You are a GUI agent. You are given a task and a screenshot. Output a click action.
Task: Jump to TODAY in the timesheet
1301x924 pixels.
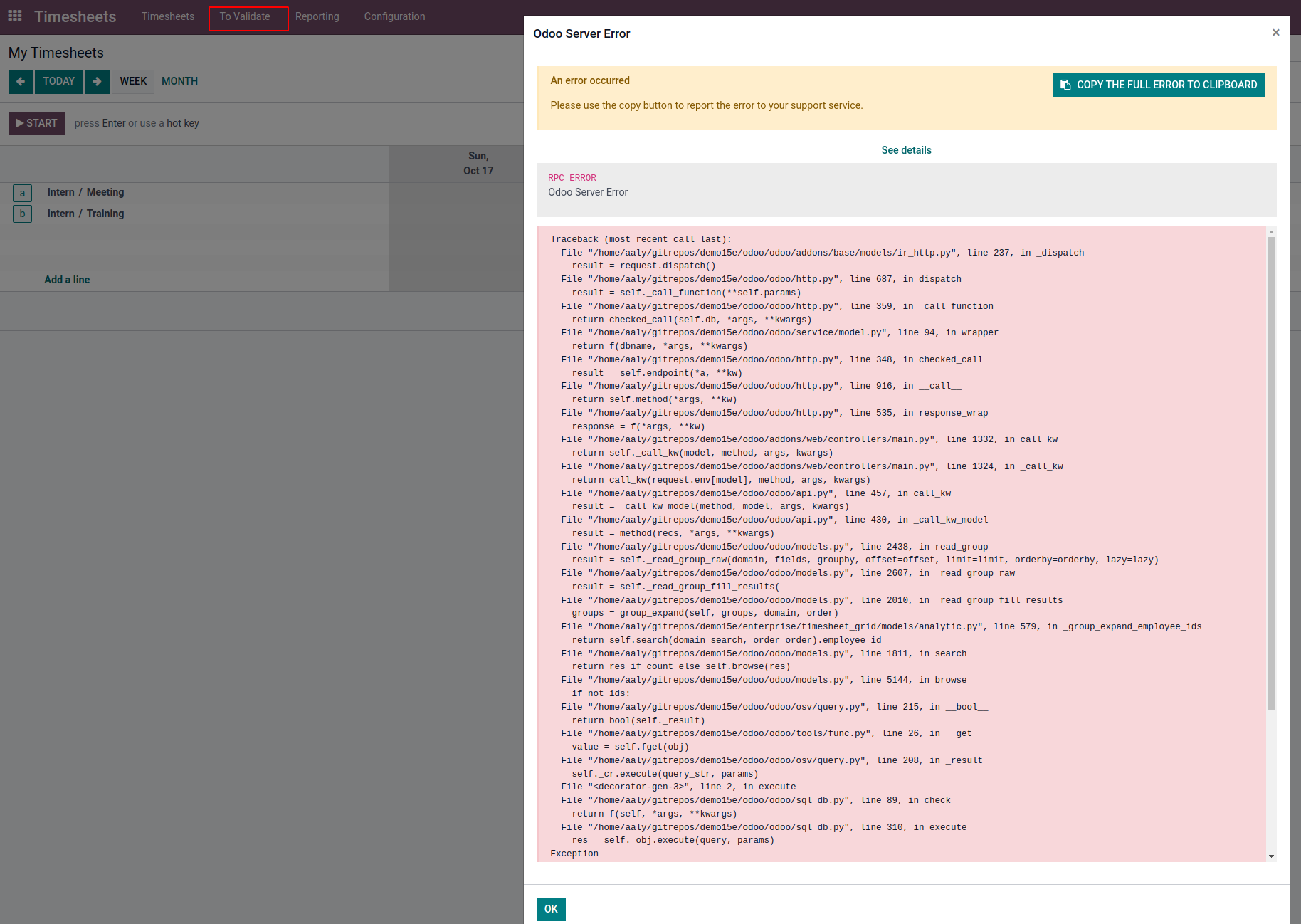[x=58, y=81]
